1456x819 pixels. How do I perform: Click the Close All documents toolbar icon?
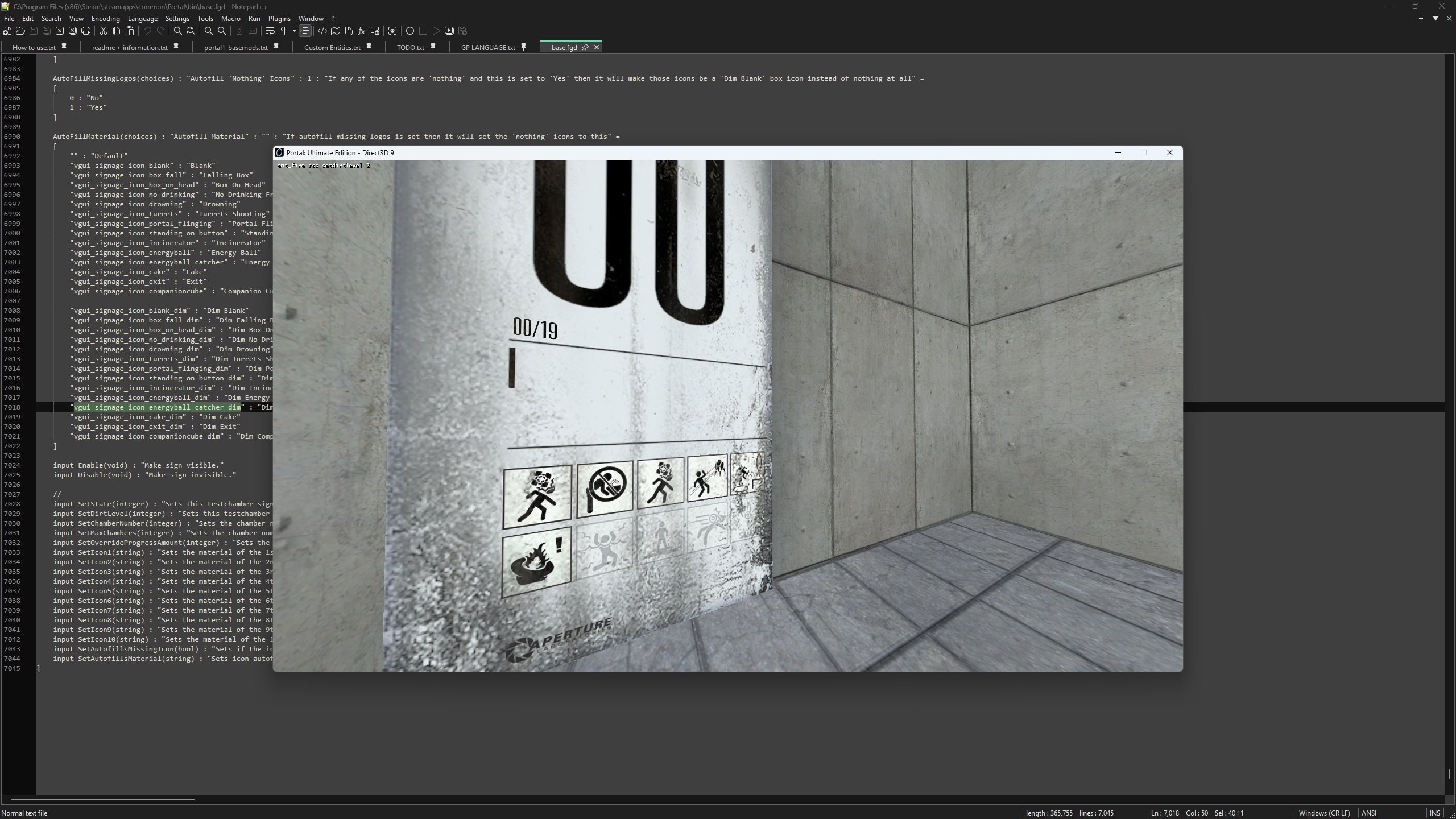point(73,31)
